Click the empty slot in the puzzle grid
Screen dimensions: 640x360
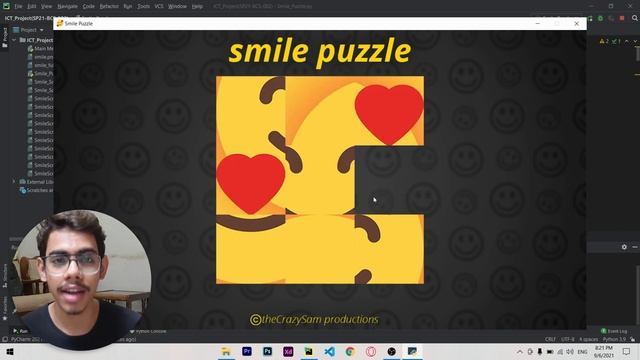click(389, 180)
